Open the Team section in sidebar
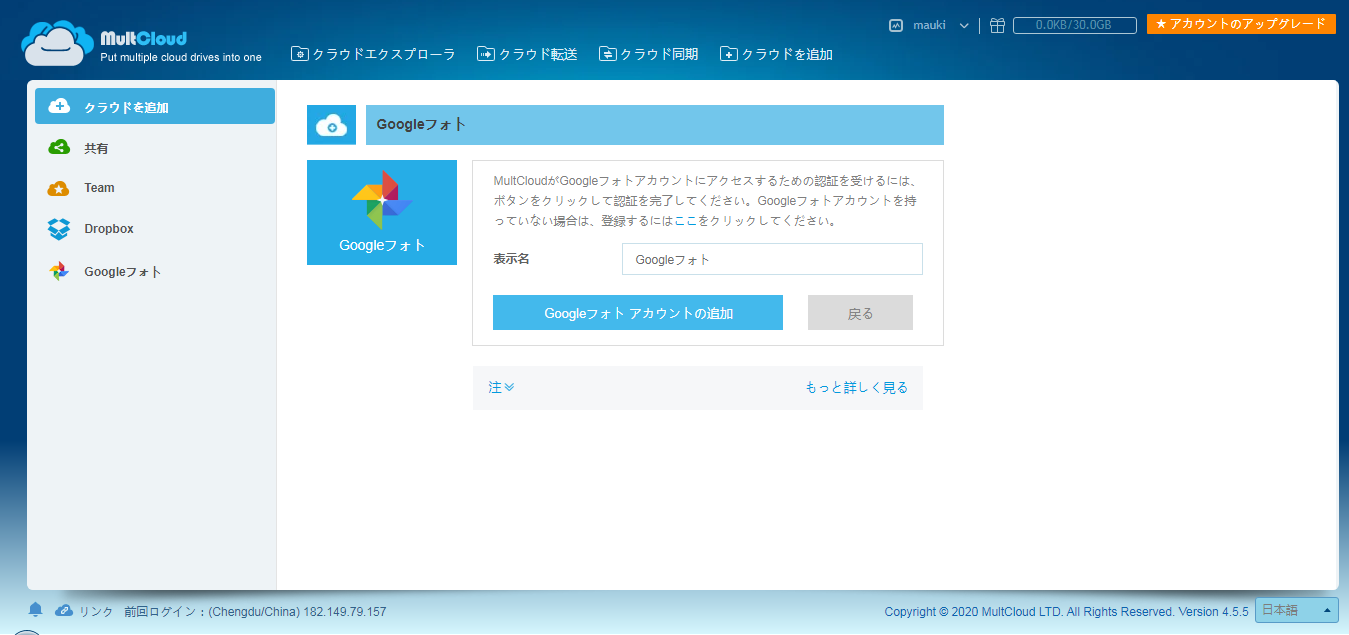The height and width of the screenshot is (635, 1349). pos(99,188)
